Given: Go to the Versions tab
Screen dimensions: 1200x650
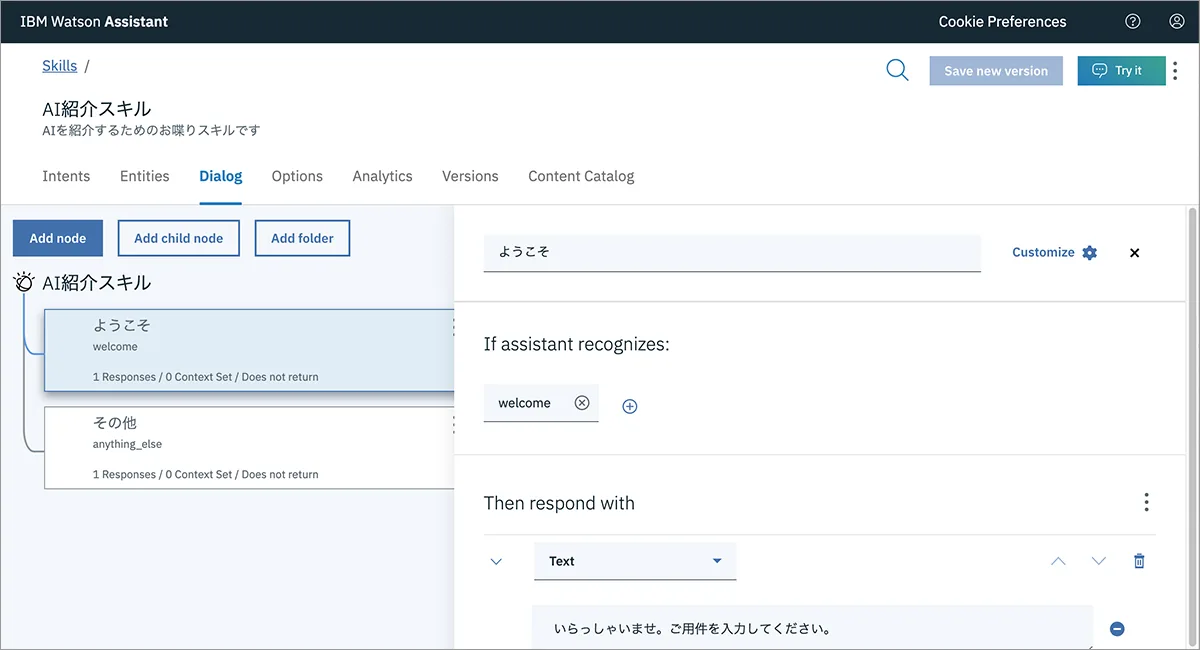Looking at the screenshot, I should pos(470,176).
